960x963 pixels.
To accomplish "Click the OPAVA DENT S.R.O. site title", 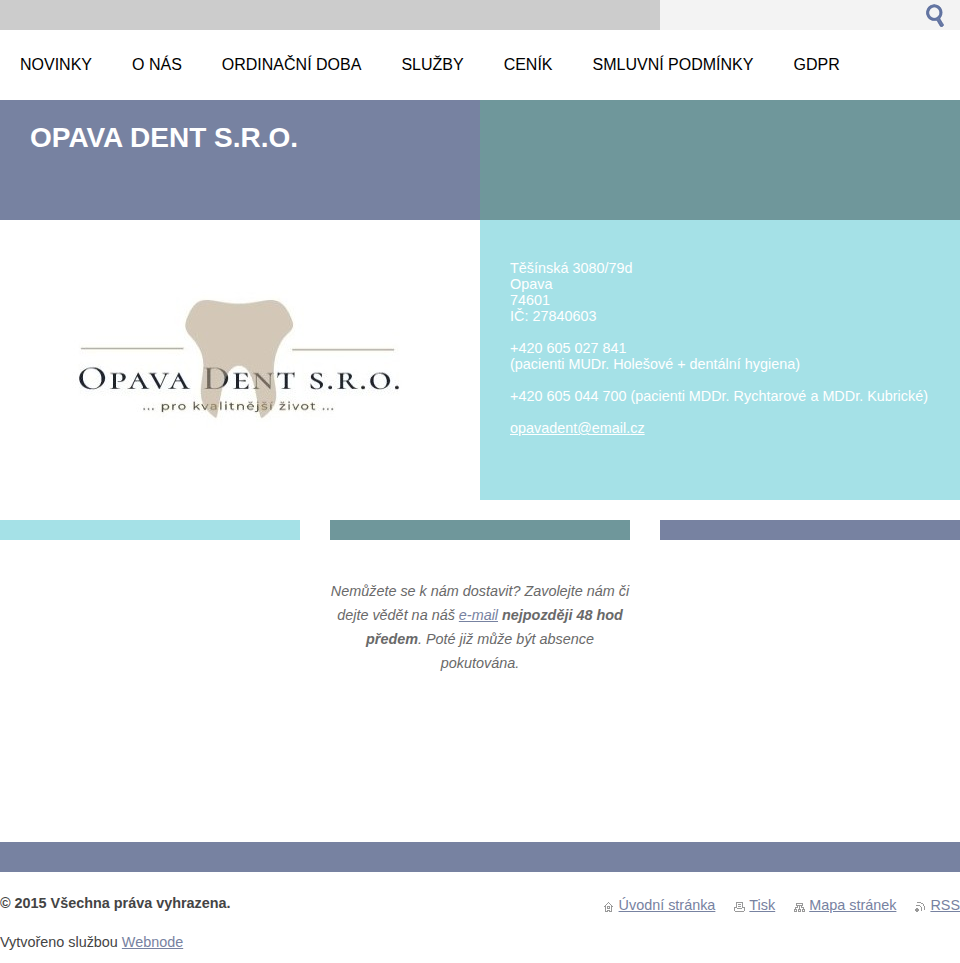I will [x=164, y=138].
